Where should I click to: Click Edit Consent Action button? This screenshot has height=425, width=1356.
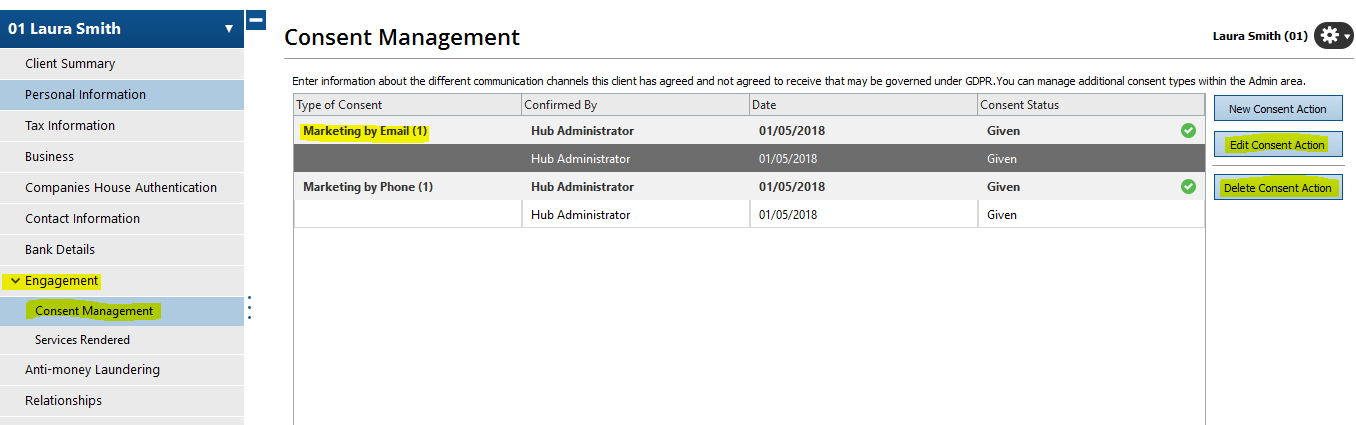[x=1277, y=145]
